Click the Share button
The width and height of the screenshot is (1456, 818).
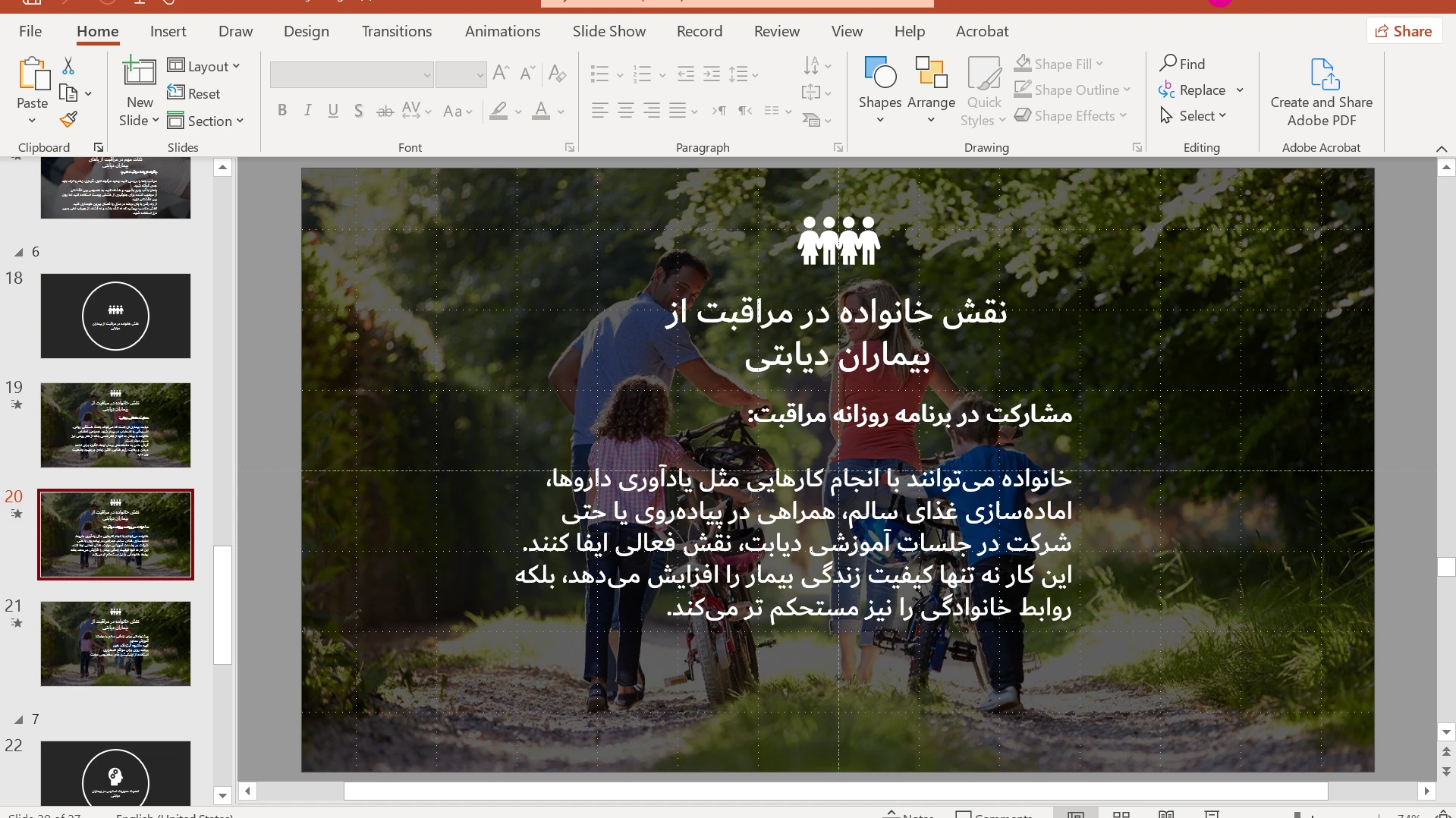click(1404, 31)
